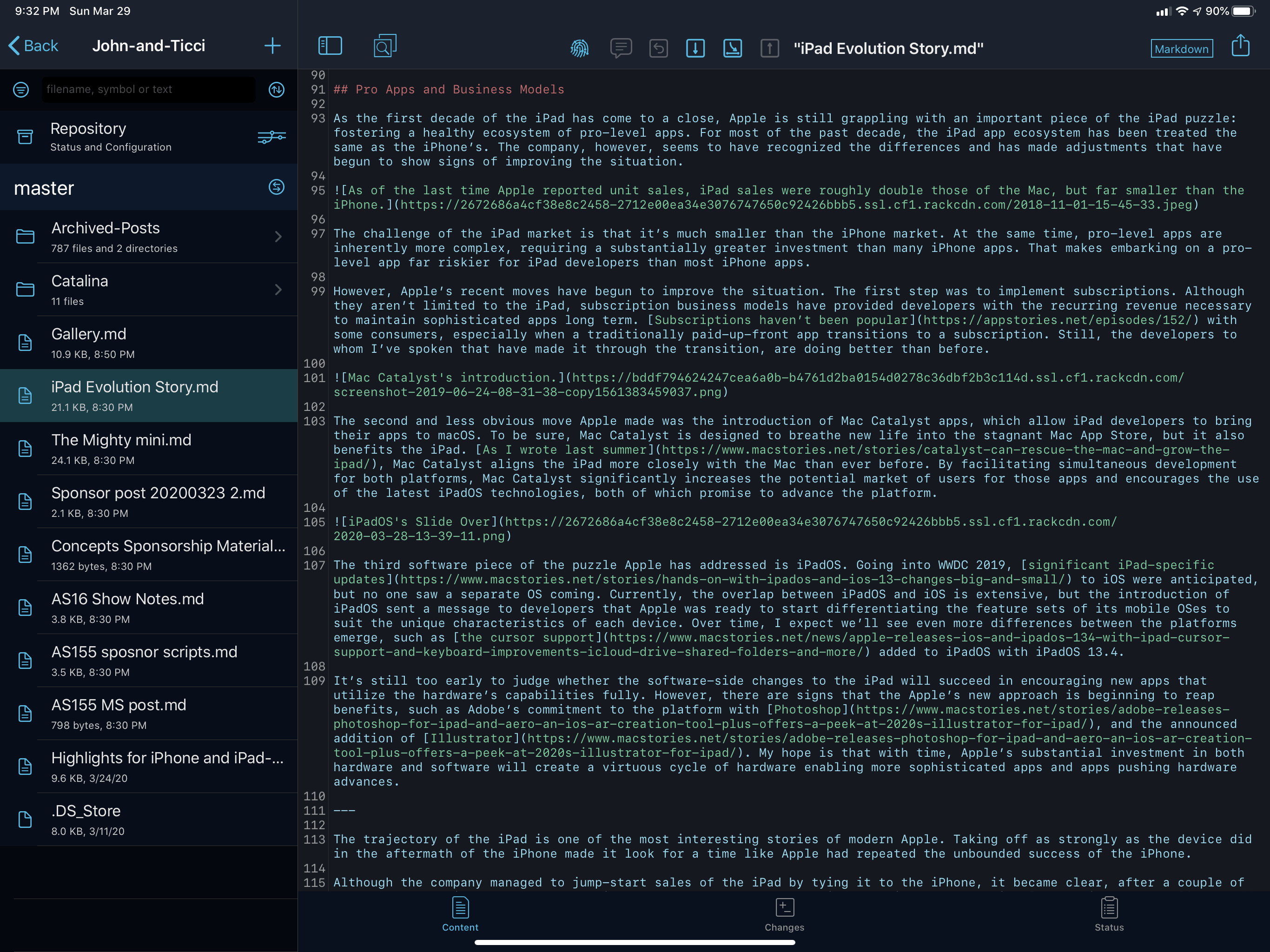Image resolution: width=1270 pixels, height=952 pixels.
Task: Click the pull down arrow icon
Action: (x=695, y=48)
